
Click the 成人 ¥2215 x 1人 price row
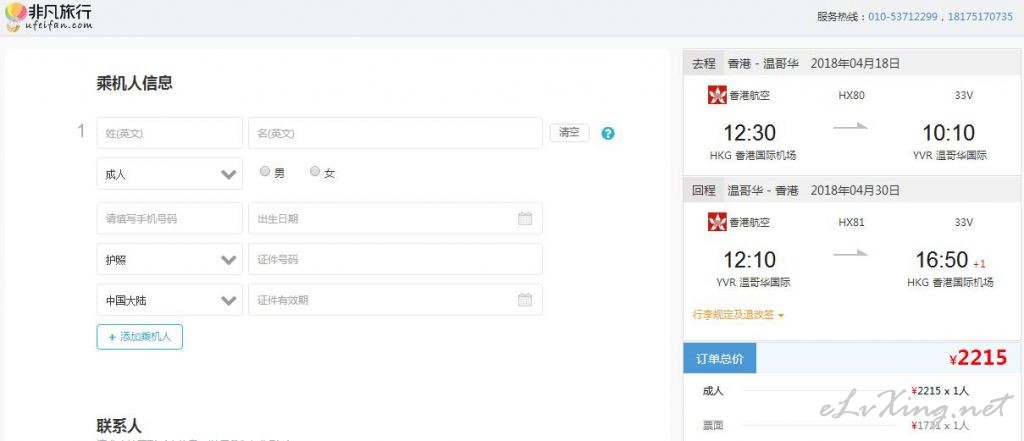point(836,391)
